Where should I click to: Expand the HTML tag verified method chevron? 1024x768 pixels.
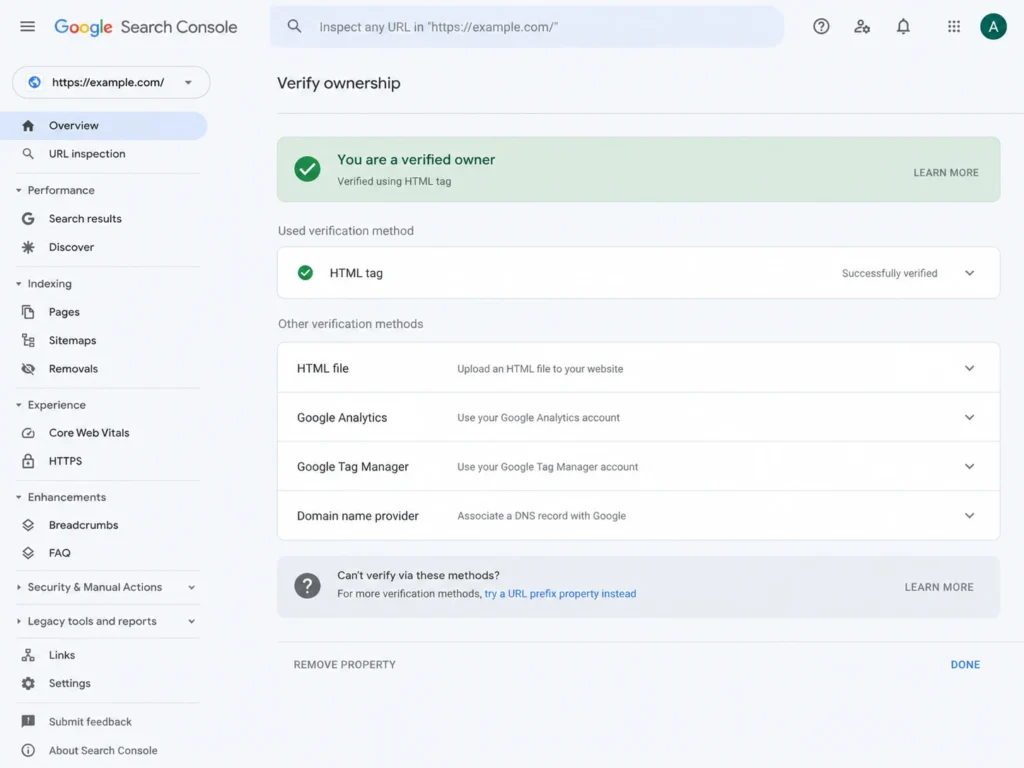(969, 273)
